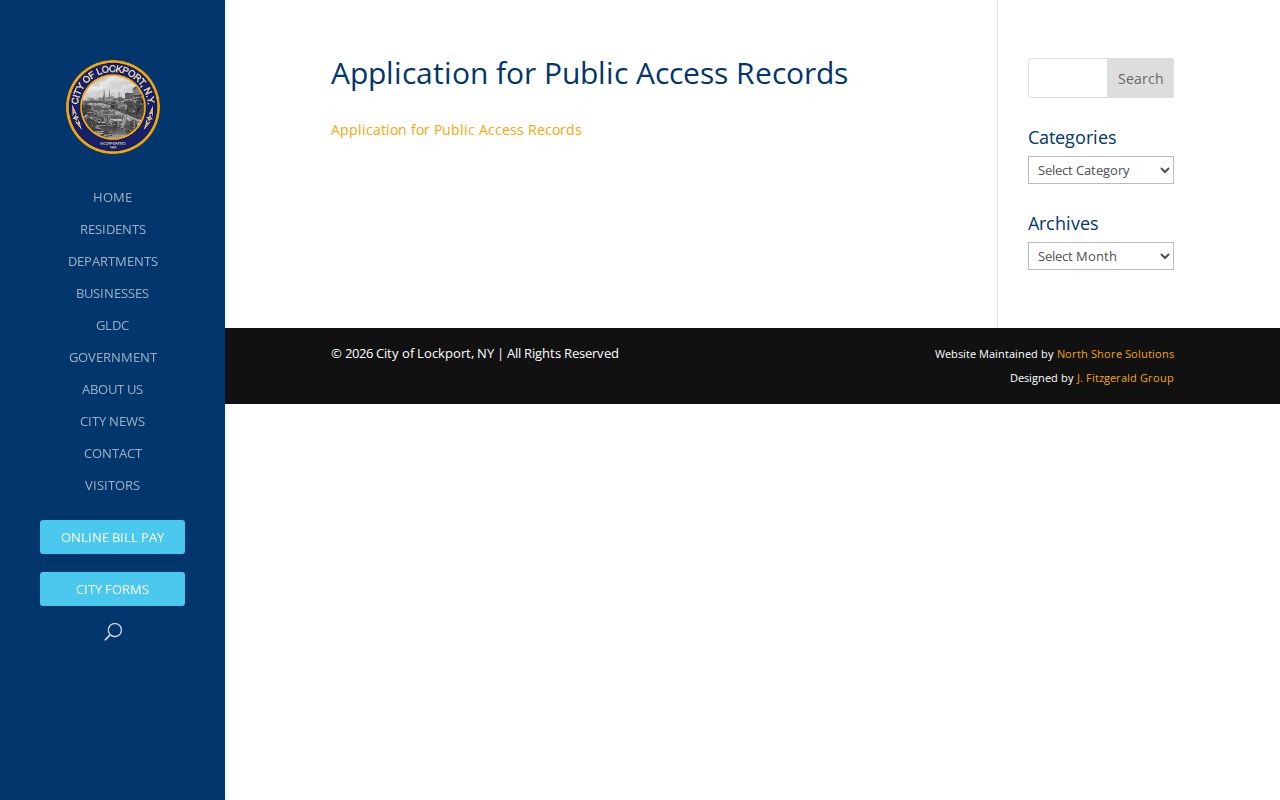Follow the J. Fitzgerald Group link

(1125, 378)
